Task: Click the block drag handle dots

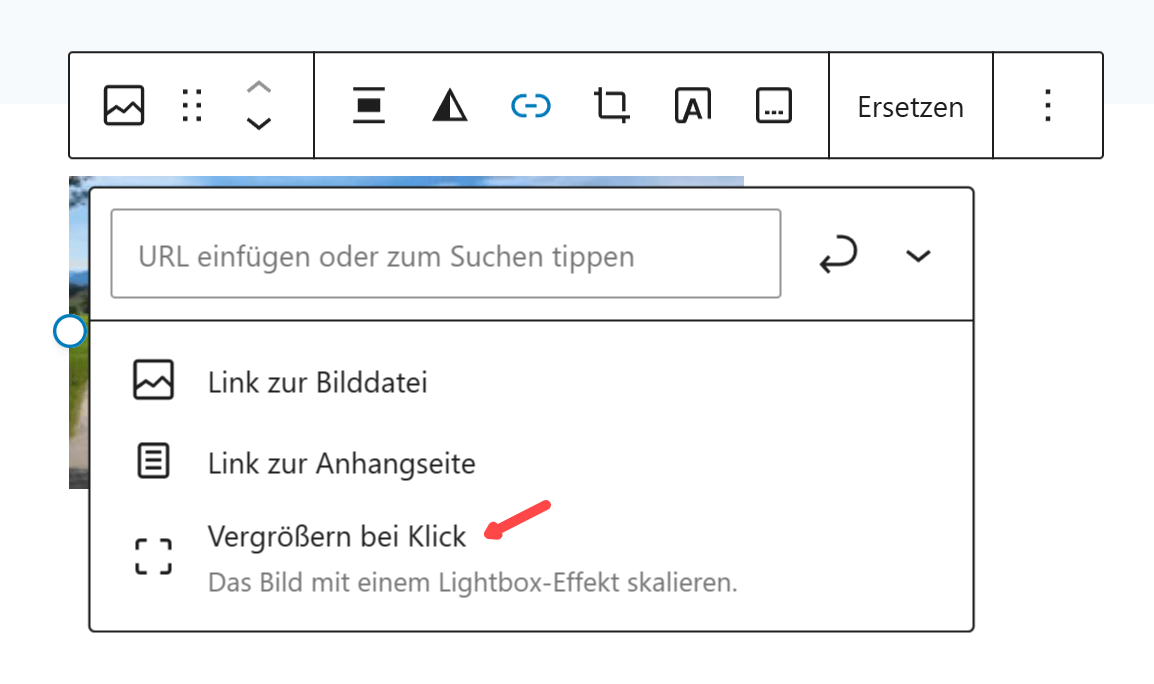Action: (x=192, y=106)
